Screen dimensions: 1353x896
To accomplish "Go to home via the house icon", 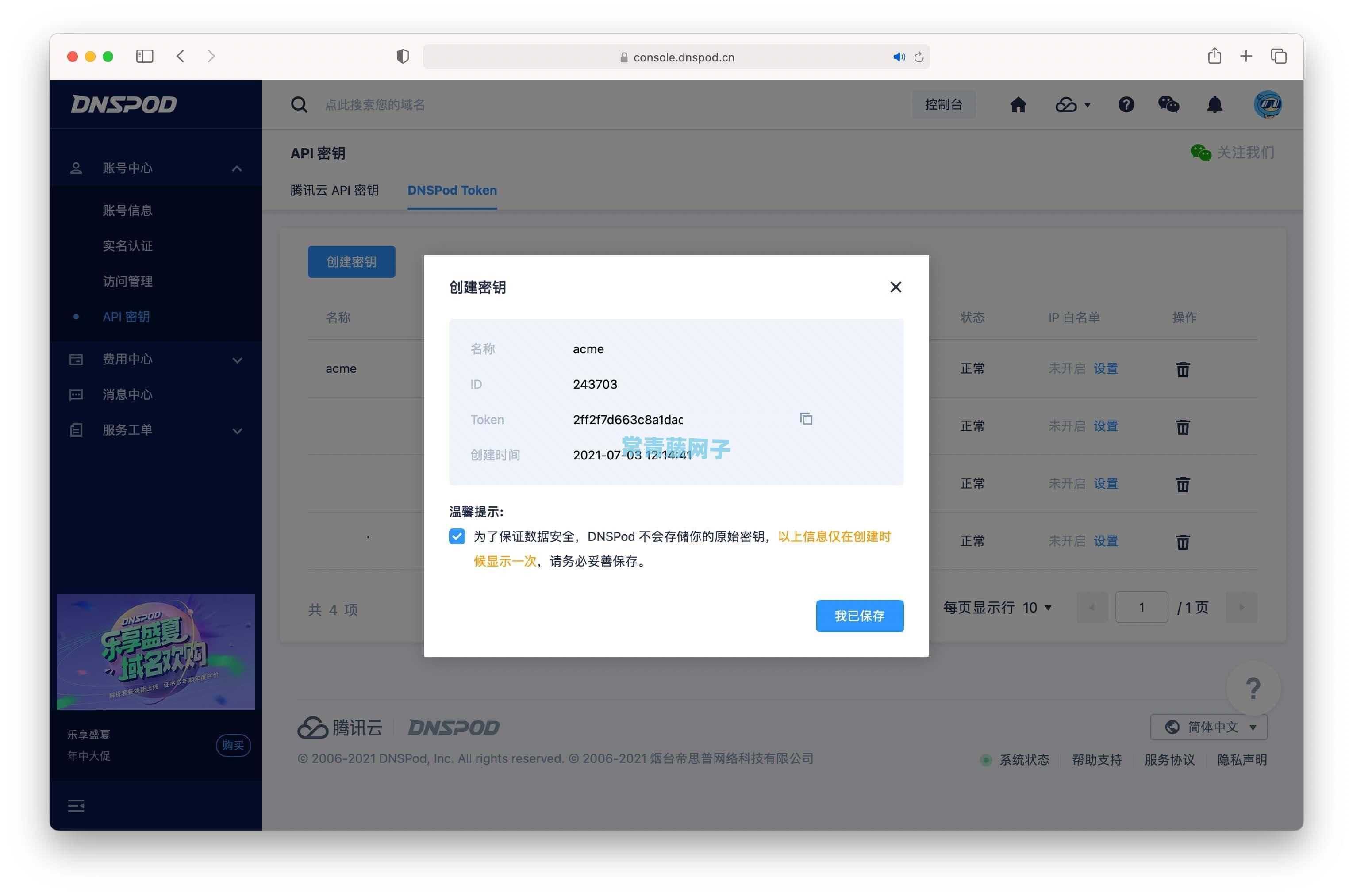I will click(1018, 104).
